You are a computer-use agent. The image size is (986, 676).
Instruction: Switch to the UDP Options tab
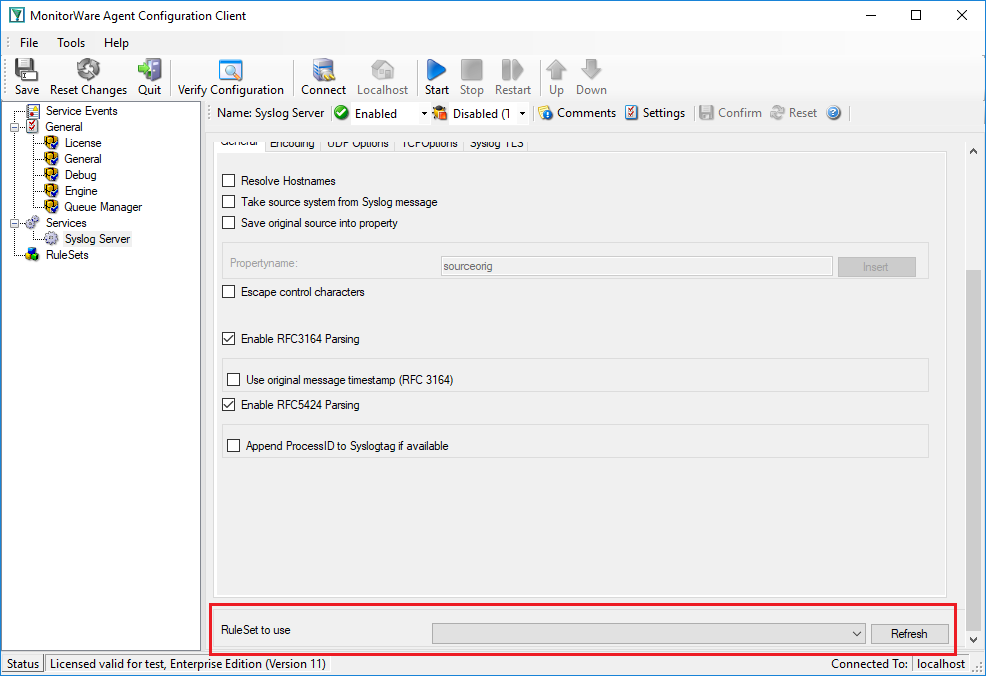point(358,144)
